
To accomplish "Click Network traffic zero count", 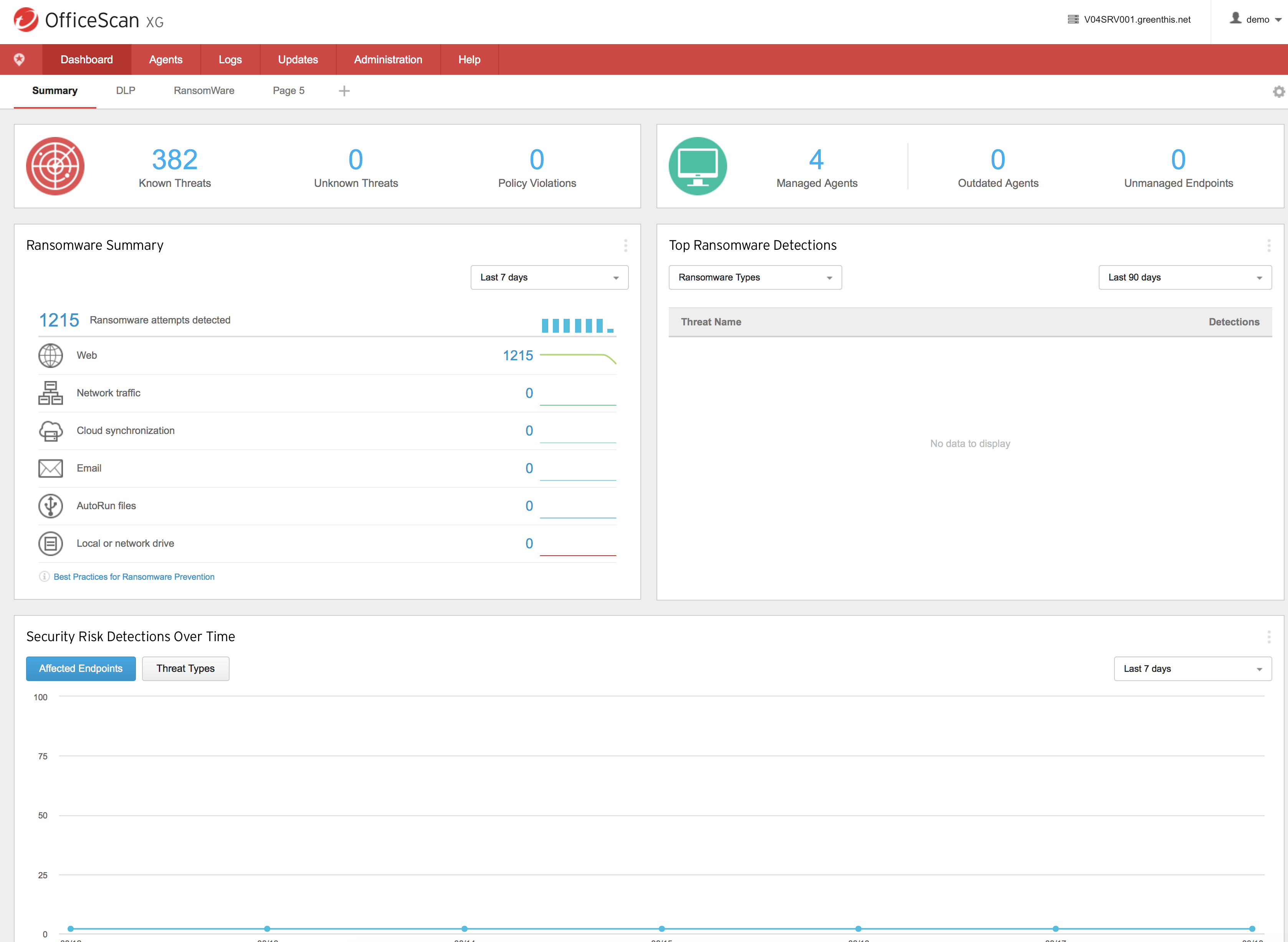I will coord(529,393).
